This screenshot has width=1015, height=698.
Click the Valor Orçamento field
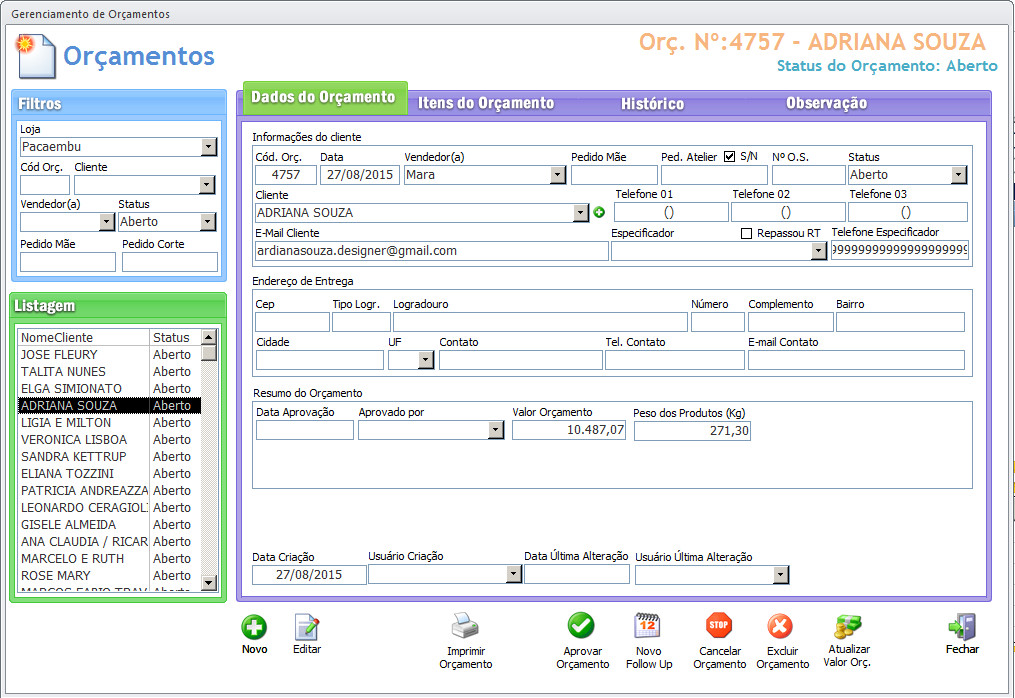point(569,430)
